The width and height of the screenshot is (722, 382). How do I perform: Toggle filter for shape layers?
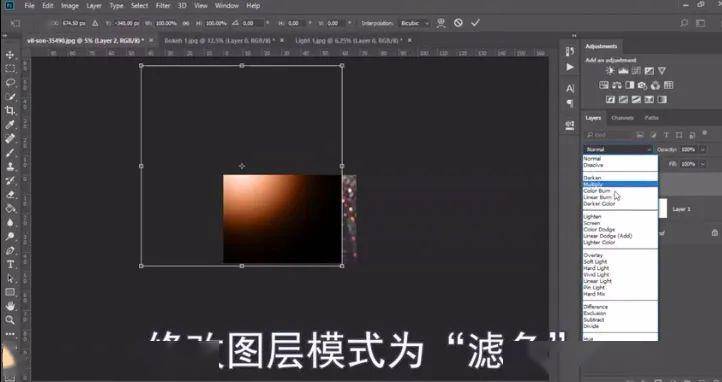pos(679,135)
